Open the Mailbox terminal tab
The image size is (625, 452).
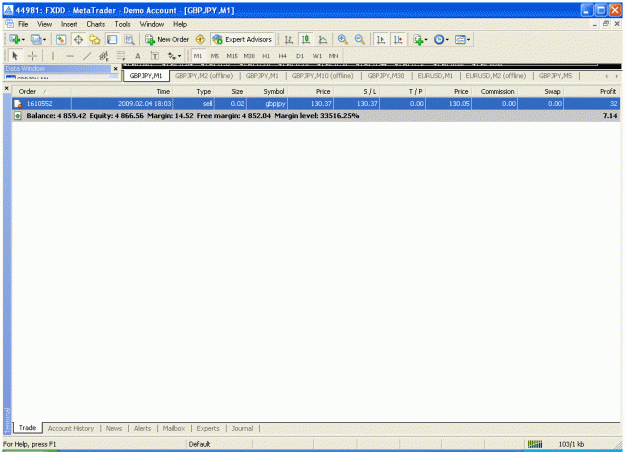pyautogui.click(x=174, y=428)
